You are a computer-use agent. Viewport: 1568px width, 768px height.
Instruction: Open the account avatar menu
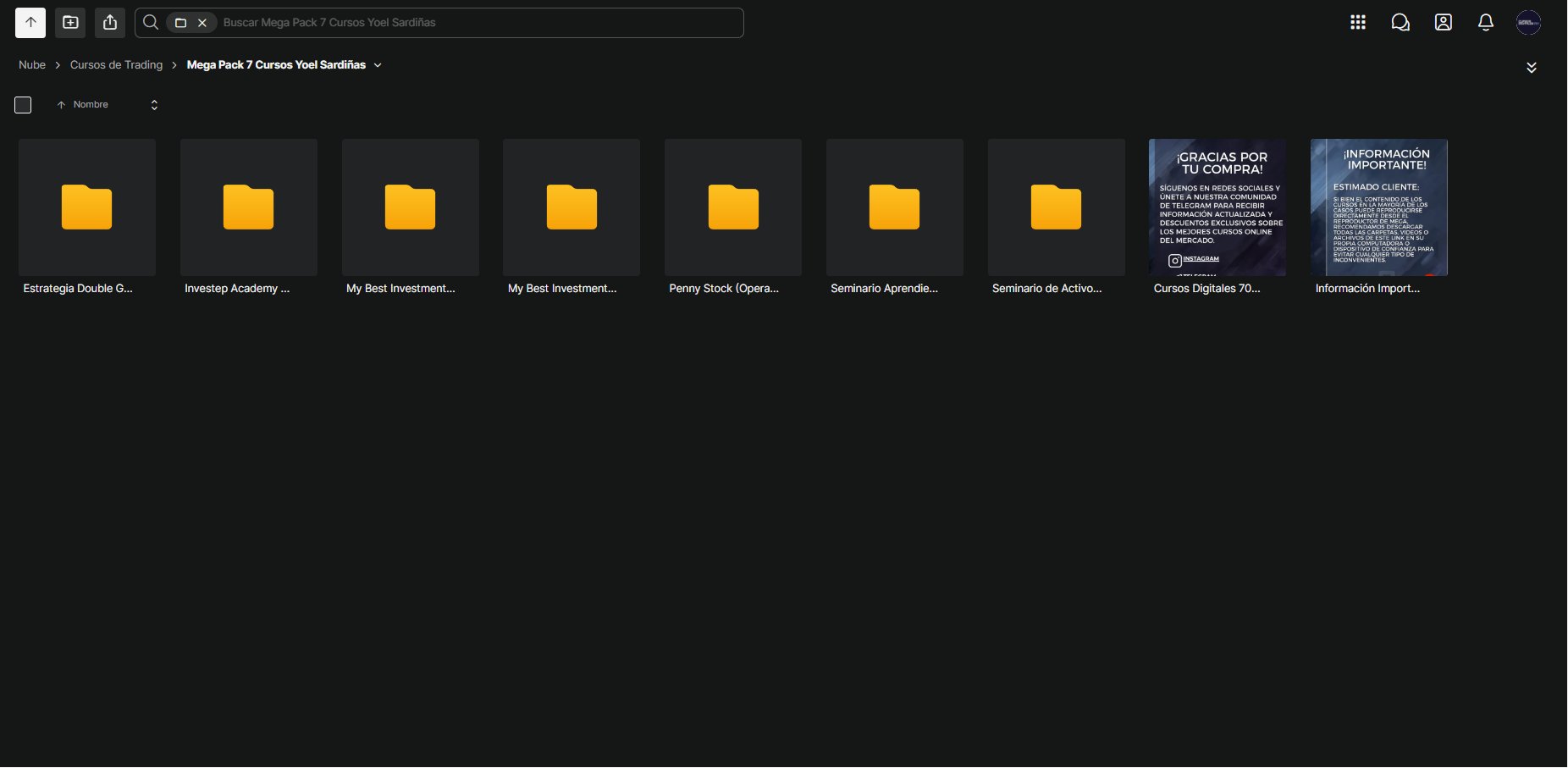(1528, 23)
